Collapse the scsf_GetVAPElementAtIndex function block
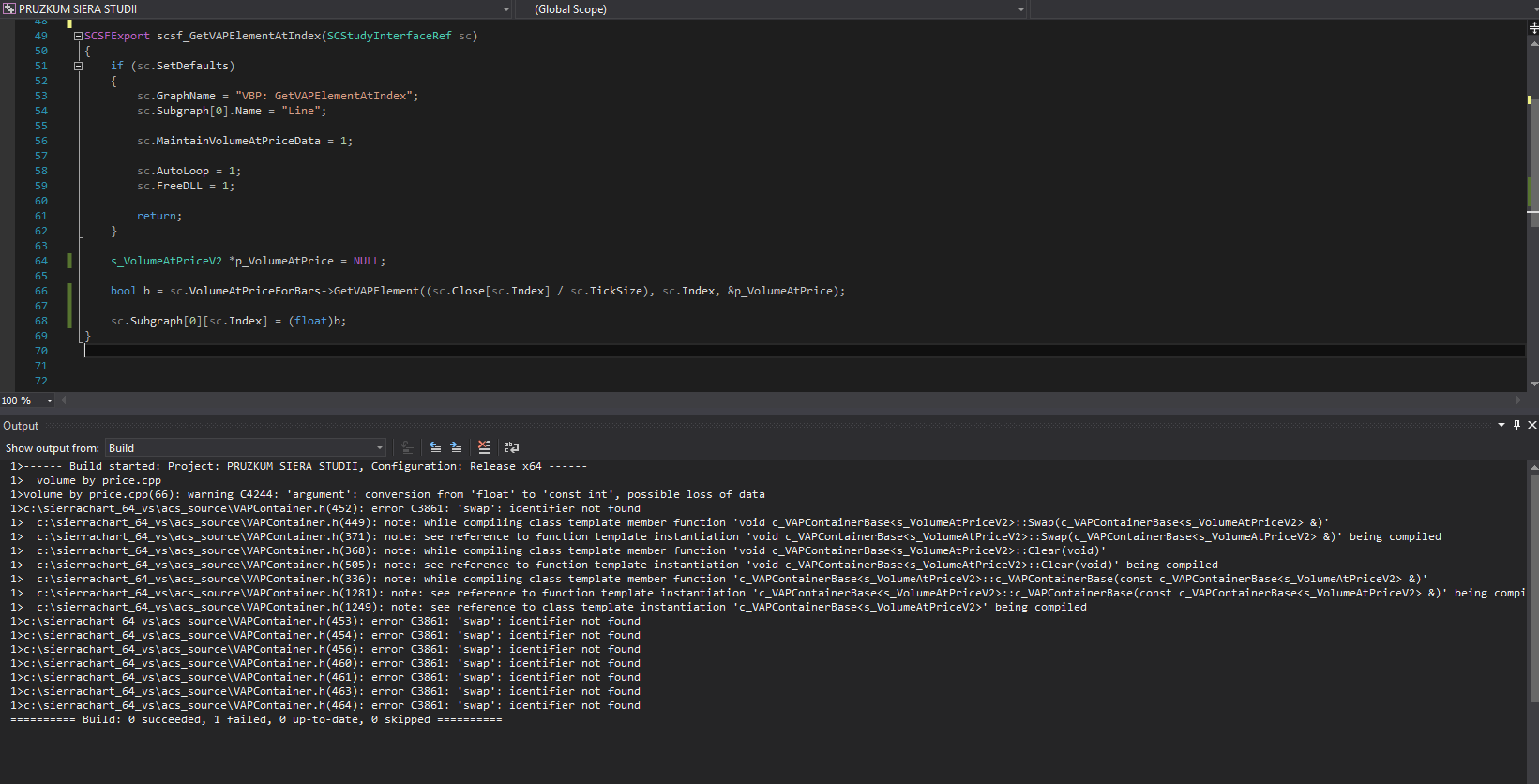 click(78, 36)
